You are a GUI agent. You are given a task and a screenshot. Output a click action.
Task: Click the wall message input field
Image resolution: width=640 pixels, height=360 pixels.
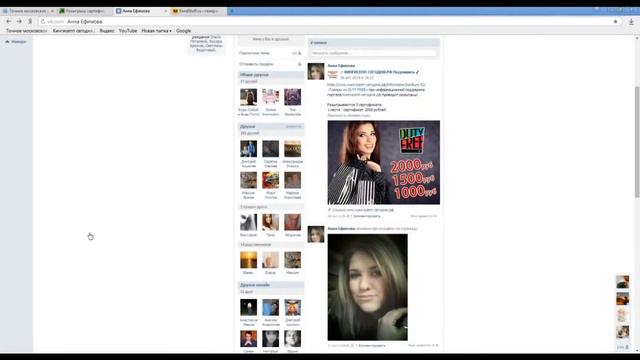pos(373,53)
